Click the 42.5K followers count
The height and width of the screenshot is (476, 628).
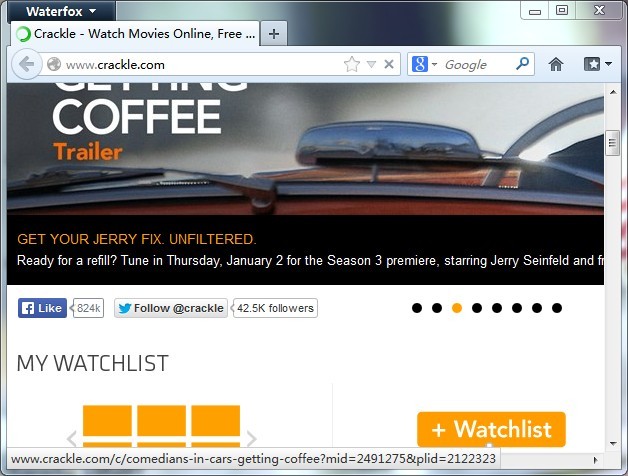click(275, 308)
